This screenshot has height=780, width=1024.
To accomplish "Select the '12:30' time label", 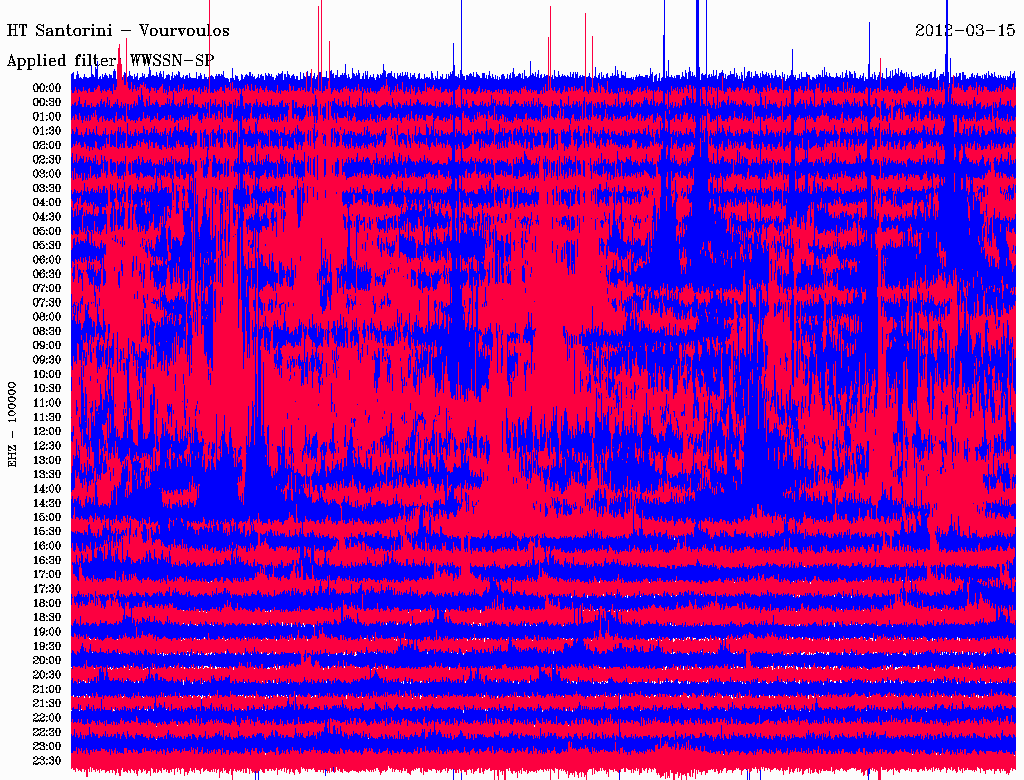I will coord(47,446).
